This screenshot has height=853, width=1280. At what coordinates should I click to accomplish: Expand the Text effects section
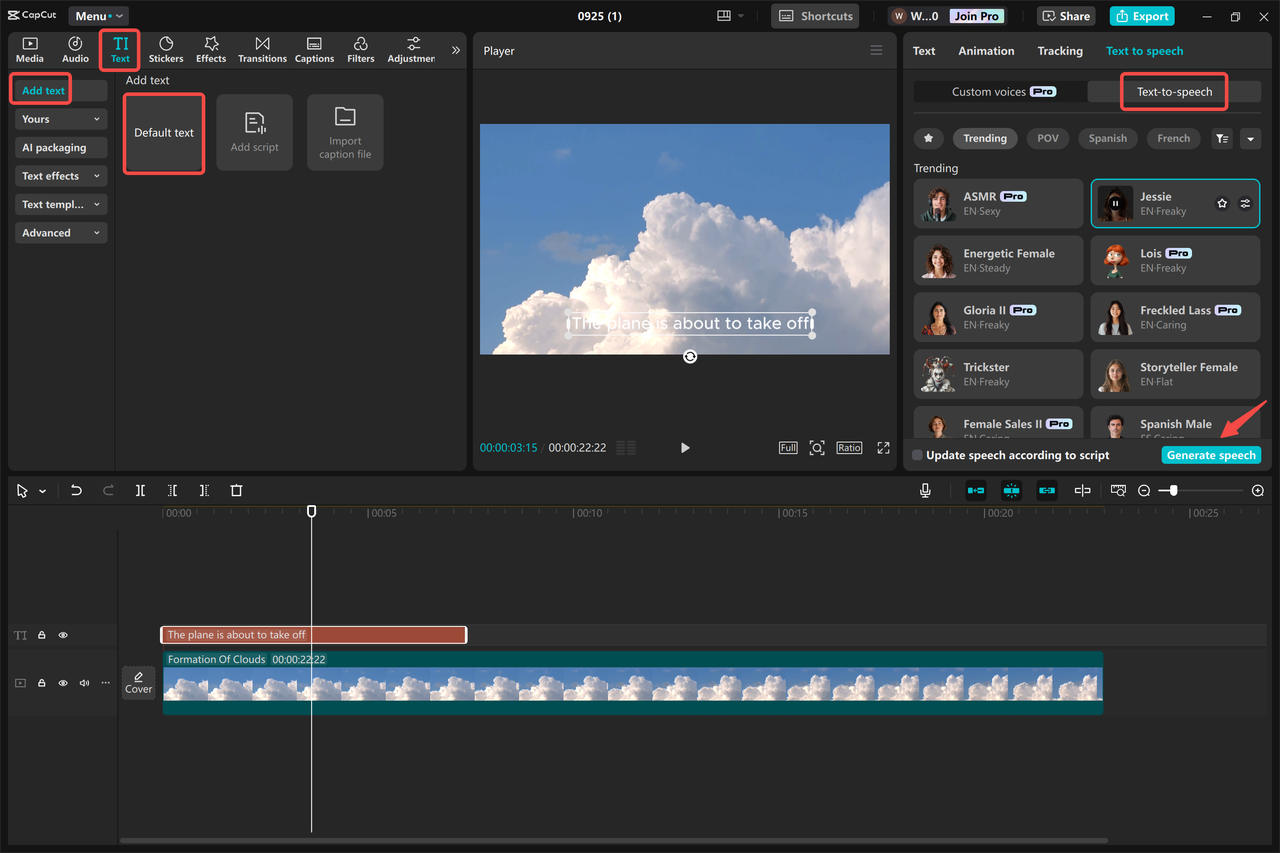60,175
